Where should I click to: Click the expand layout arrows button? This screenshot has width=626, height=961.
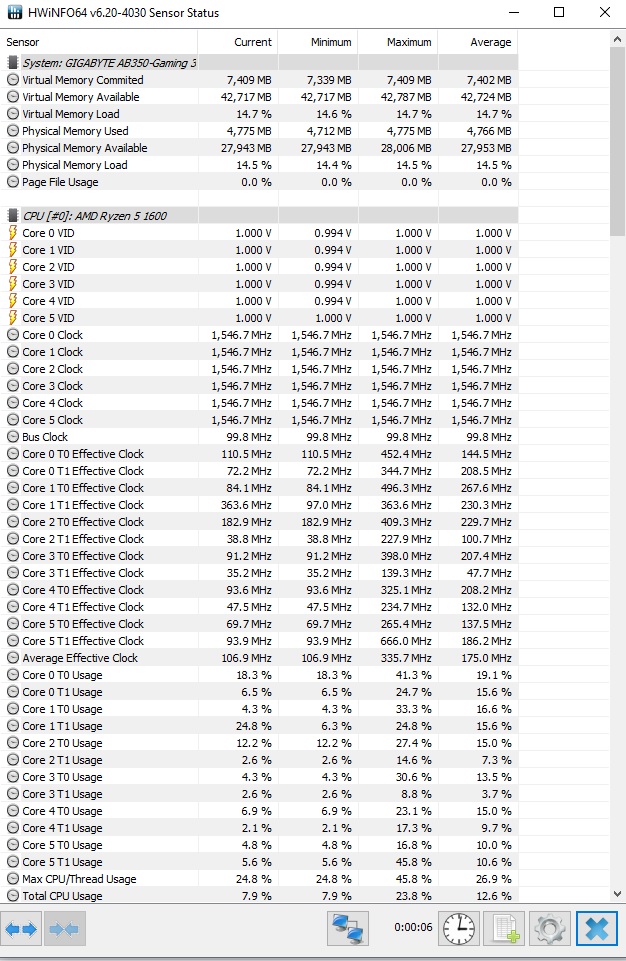[x=22, y=929]
